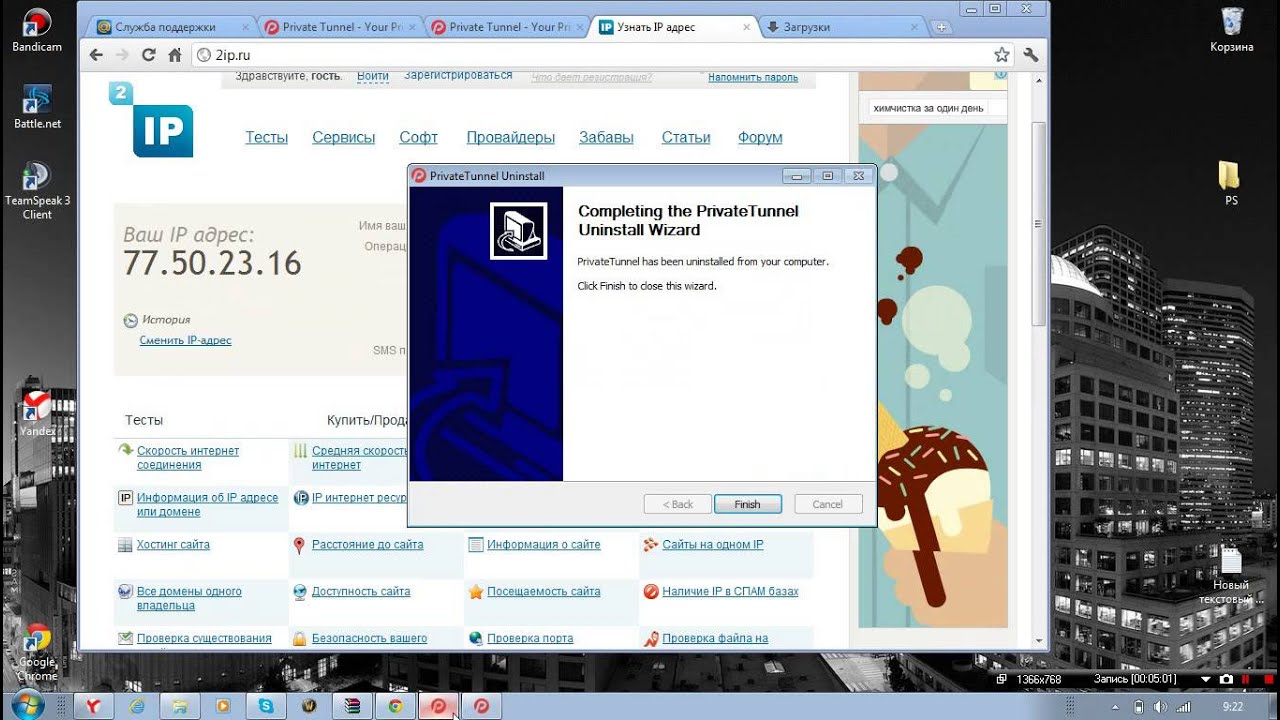1280x720 pixels.
Task: Reload the 2ip.ru page
Action: click(149, 55)
